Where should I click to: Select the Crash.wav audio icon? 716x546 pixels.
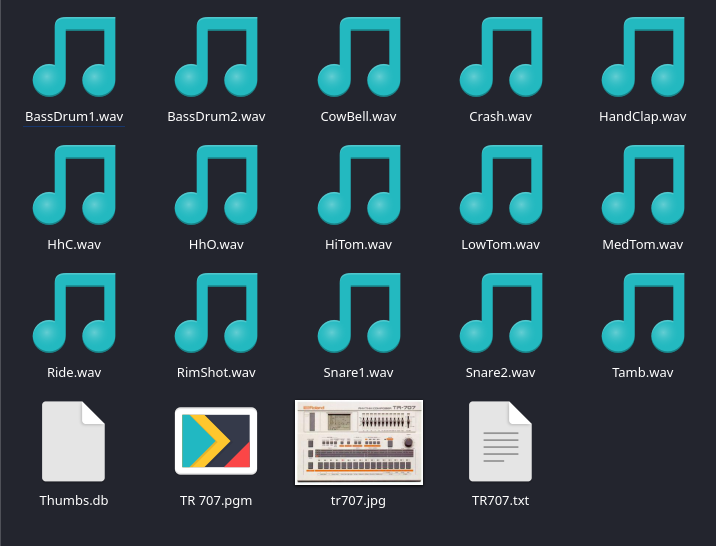pyautogui.click(x=501, y=57)
